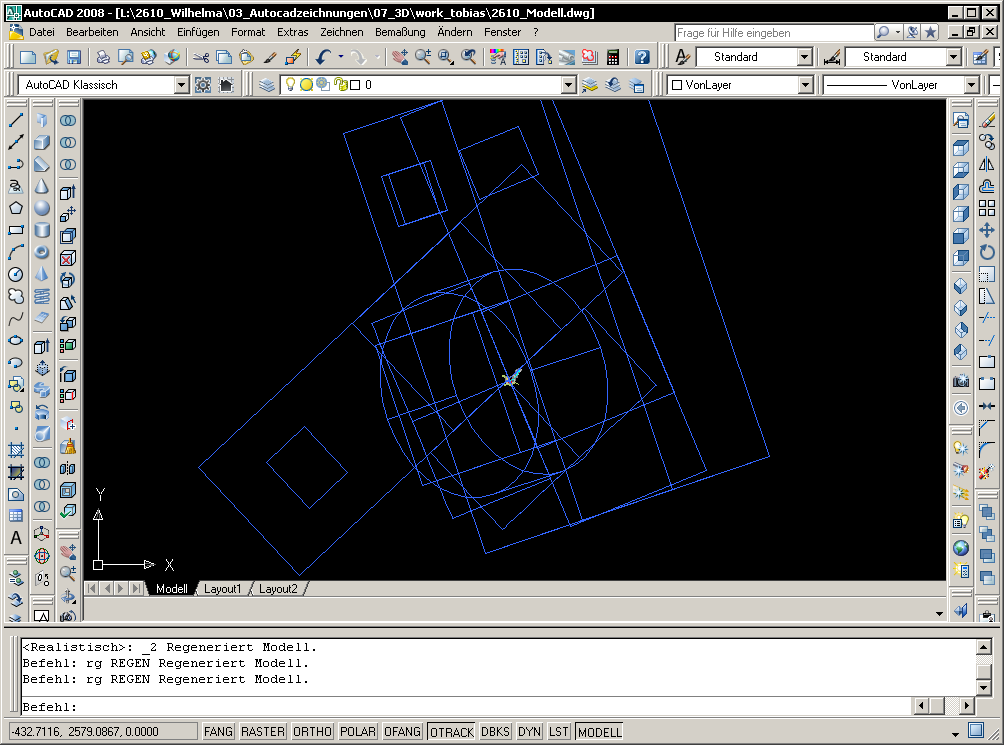Toggle DBKS dynamic UCS

coord(496,732)
